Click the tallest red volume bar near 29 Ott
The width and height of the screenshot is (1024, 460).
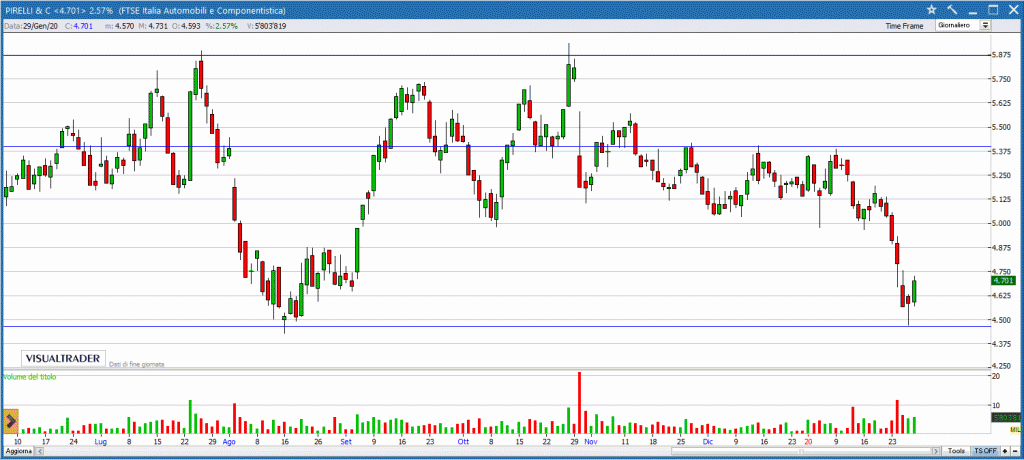(x=579, y=403)
